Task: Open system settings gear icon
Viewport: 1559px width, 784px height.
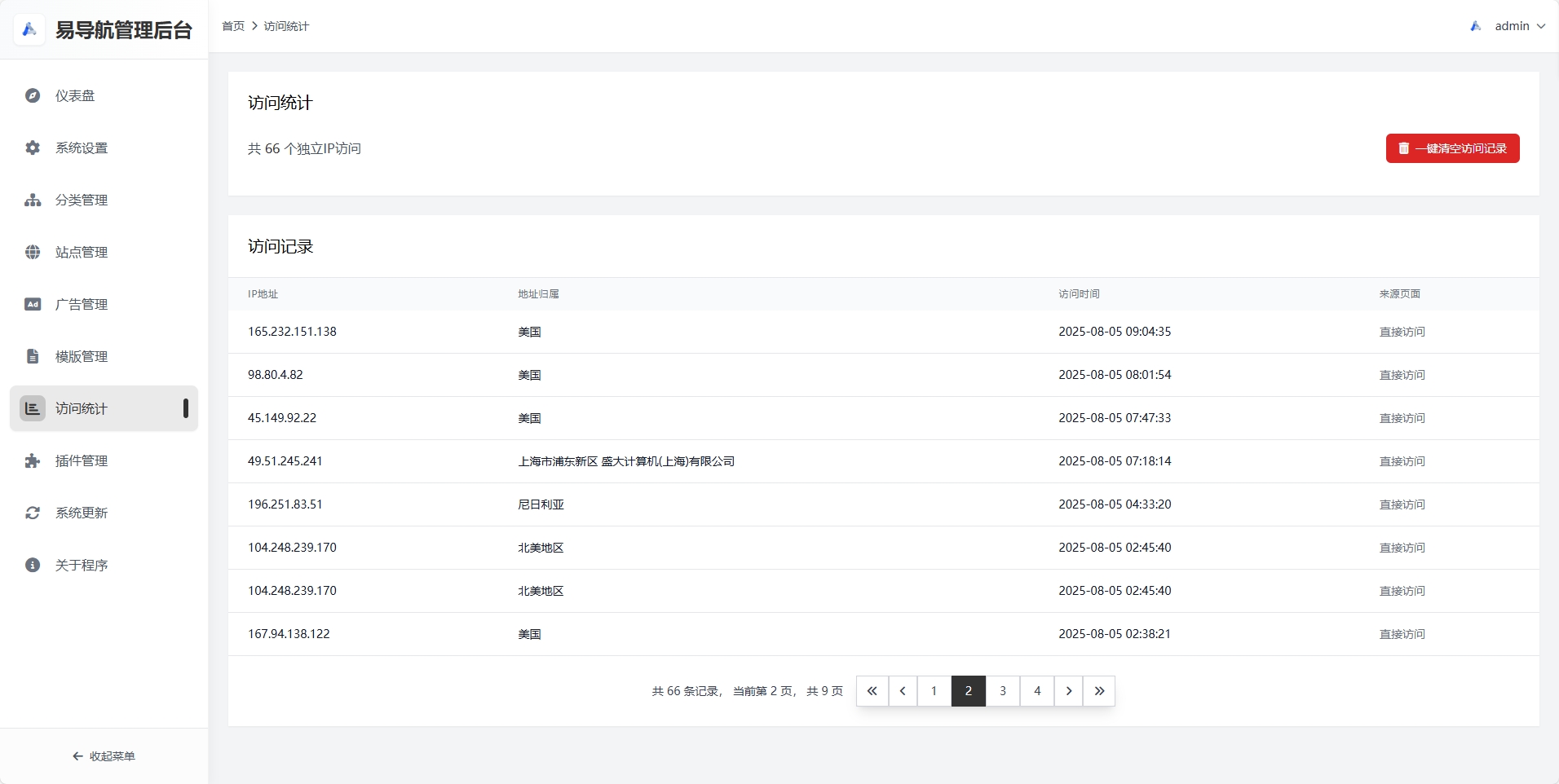Action: click(33, 148)
